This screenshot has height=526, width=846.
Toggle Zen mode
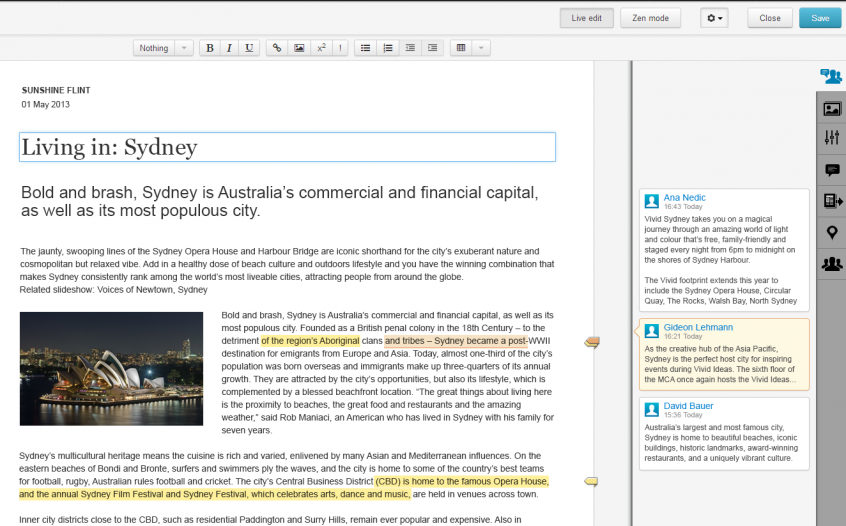click(x=650, y=18)
